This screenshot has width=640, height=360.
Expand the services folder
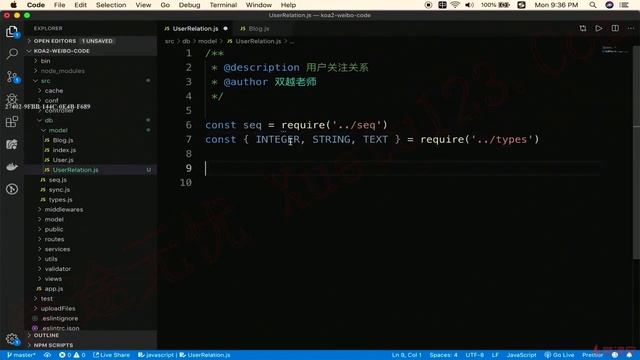(91, 249)
